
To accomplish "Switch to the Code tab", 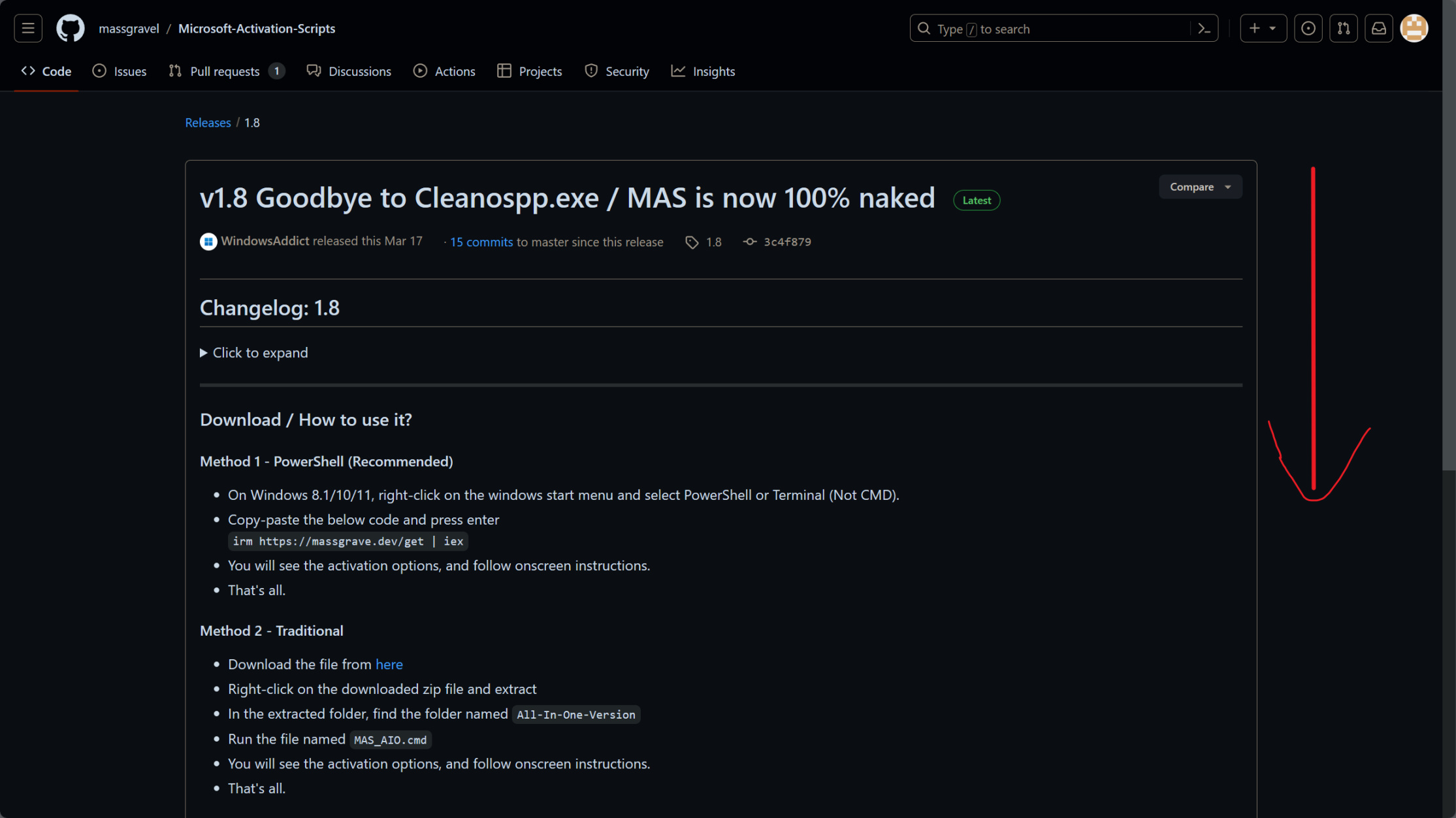I will (x=46, y=71).
